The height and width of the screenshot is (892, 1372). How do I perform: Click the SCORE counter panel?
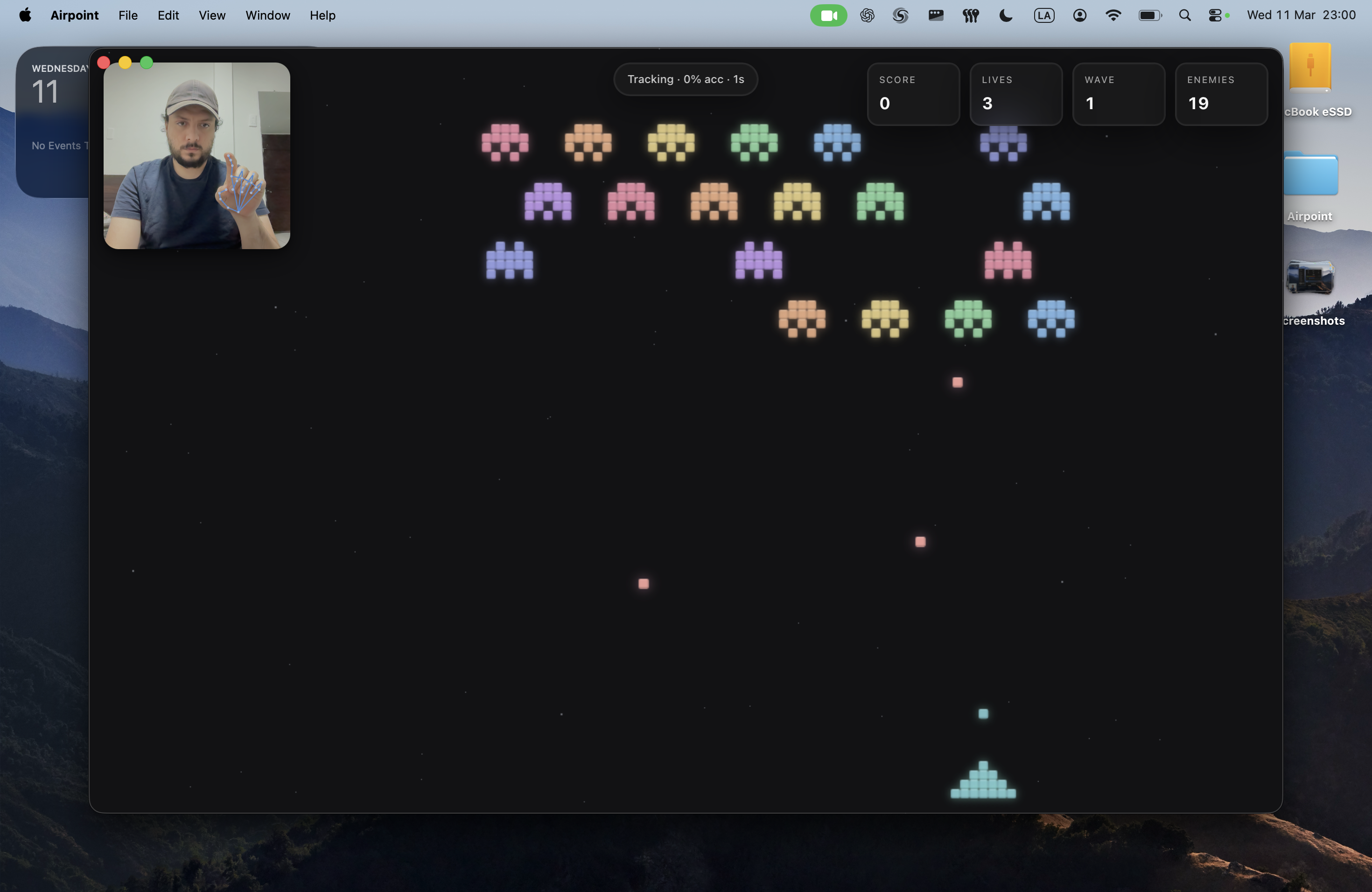[913, 94]
